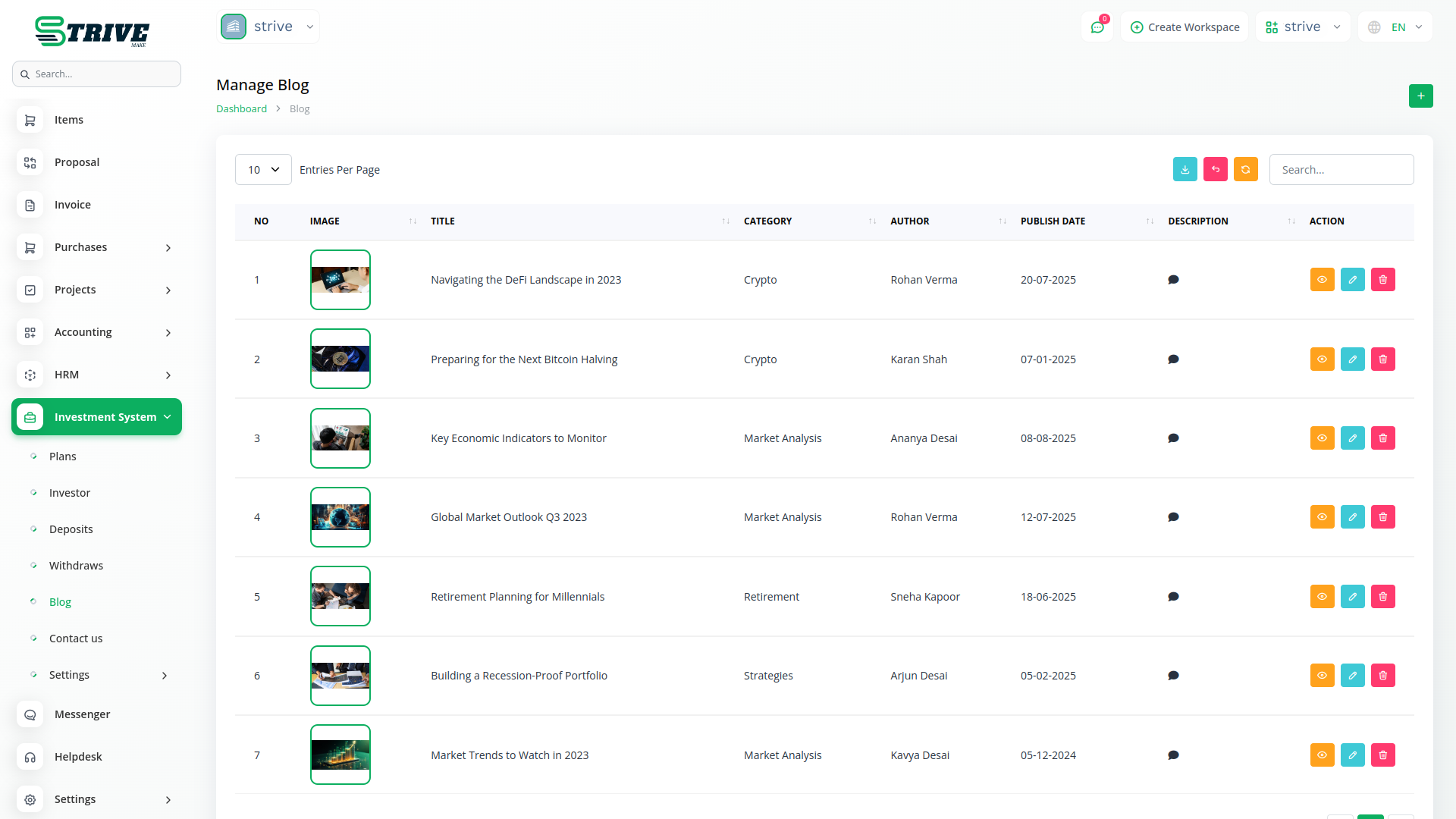Click the blue download export icon
The width and height of the screenshot is (1456, 819).
pyautogui.click(x=1185, y=170)
